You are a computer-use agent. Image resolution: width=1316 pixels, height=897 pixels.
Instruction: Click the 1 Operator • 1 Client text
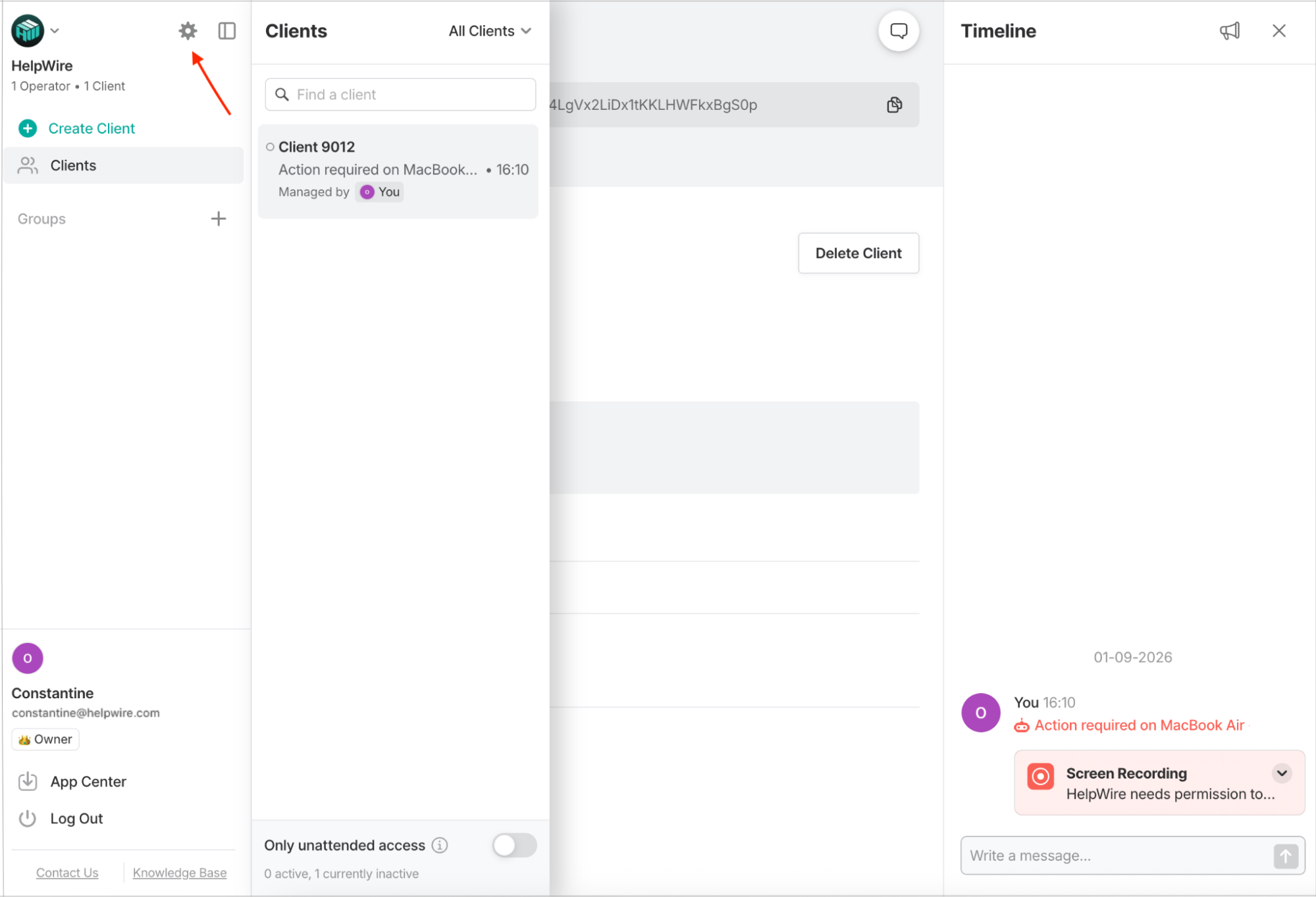(68, 86)
